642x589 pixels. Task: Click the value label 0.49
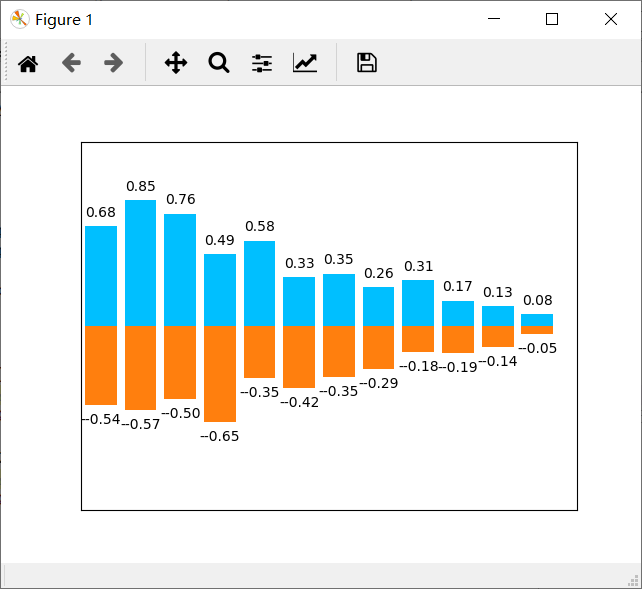tap(220, 240)
